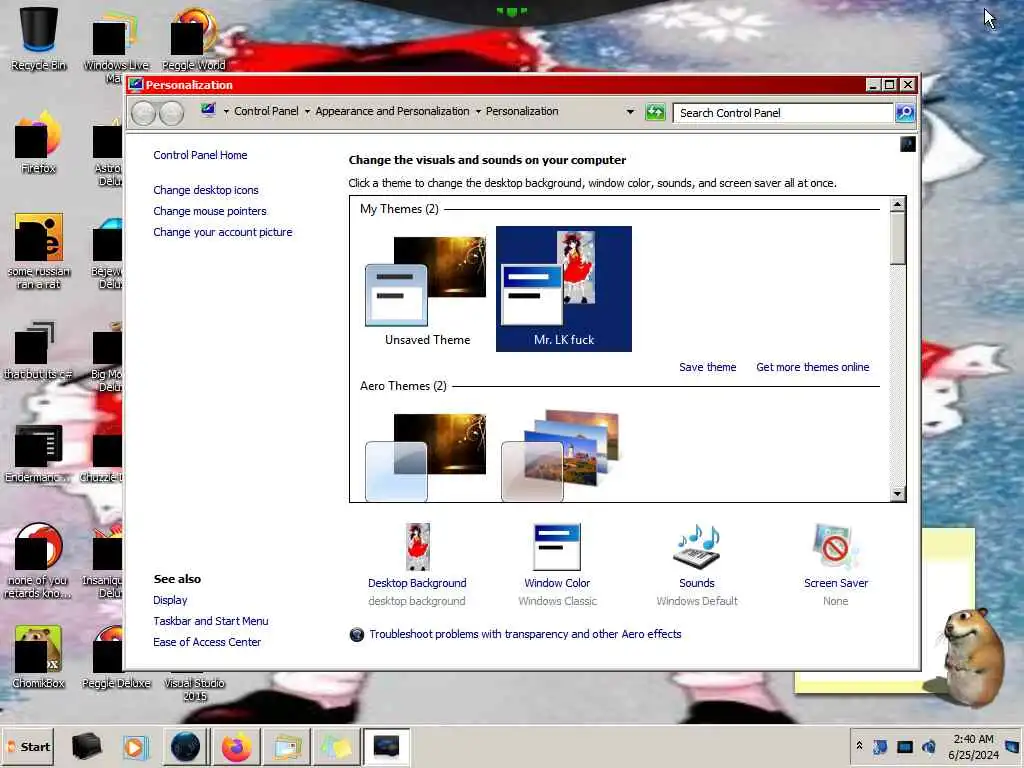
Task: Click the Windows Live Mail taskbar button
Action: [x=287, y=746]
